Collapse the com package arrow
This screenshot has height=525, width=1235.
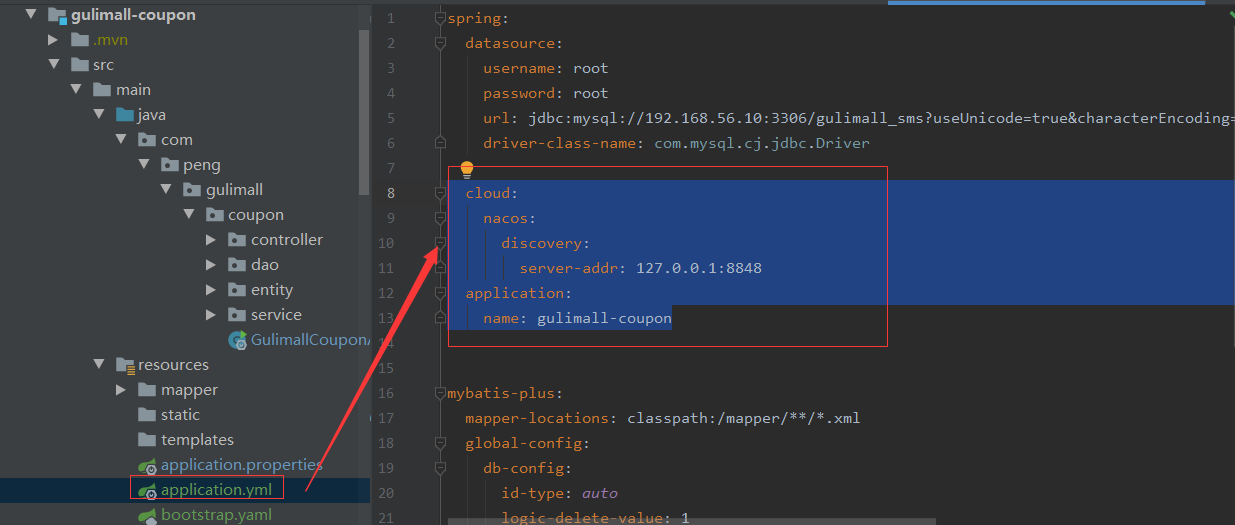(x=121, y=140)
